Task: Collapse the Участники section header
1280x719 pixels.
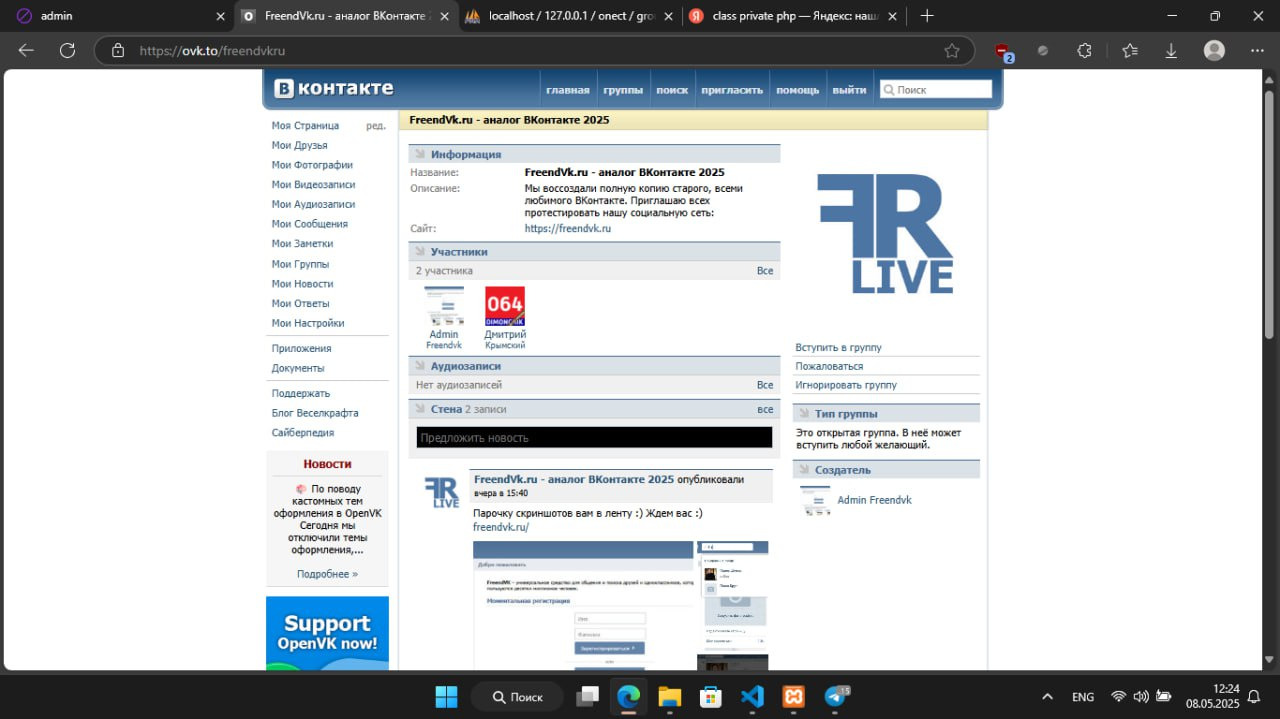Action: click(x=594, y=252)
